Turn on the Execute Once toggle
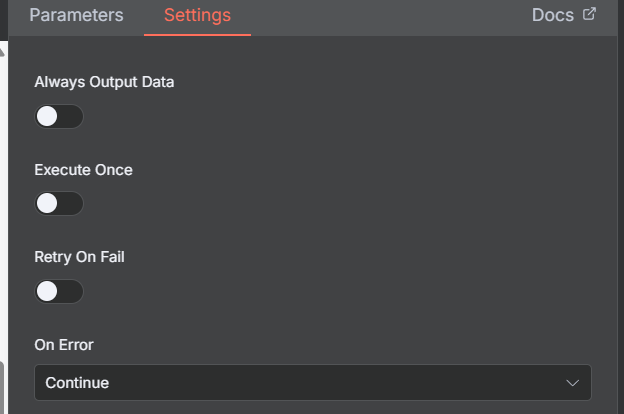Viewport: 624px width, 414px height. pos(59,204)
